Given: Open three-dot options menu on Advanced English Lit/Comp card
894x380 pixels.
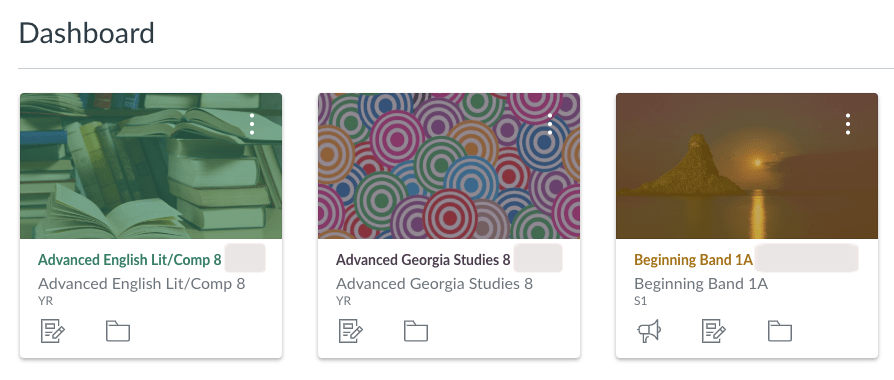Looking at the screenshot, I should click(252, 124).
